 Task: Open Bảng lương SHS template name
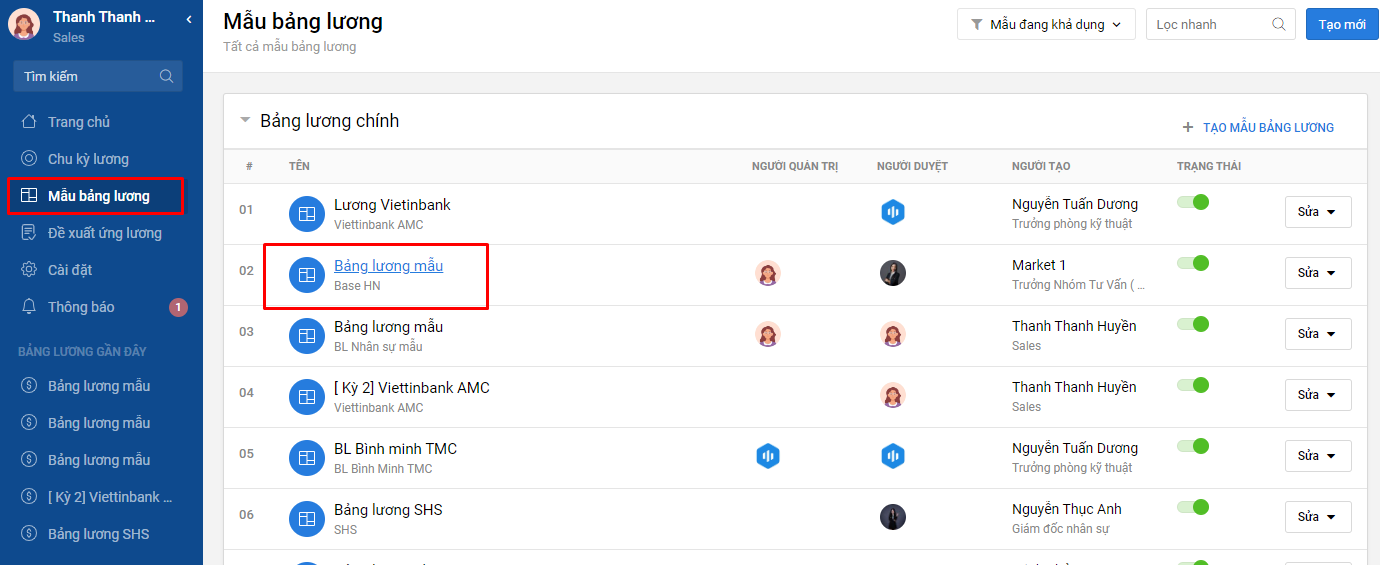[388, 510]
